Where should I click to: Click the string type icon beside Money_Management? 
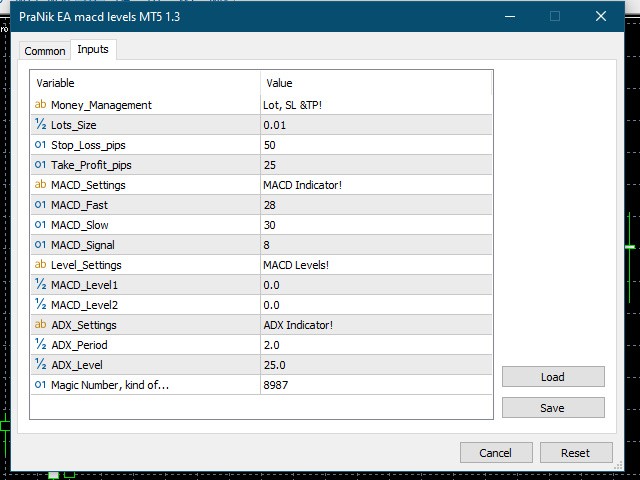(40, 105)
